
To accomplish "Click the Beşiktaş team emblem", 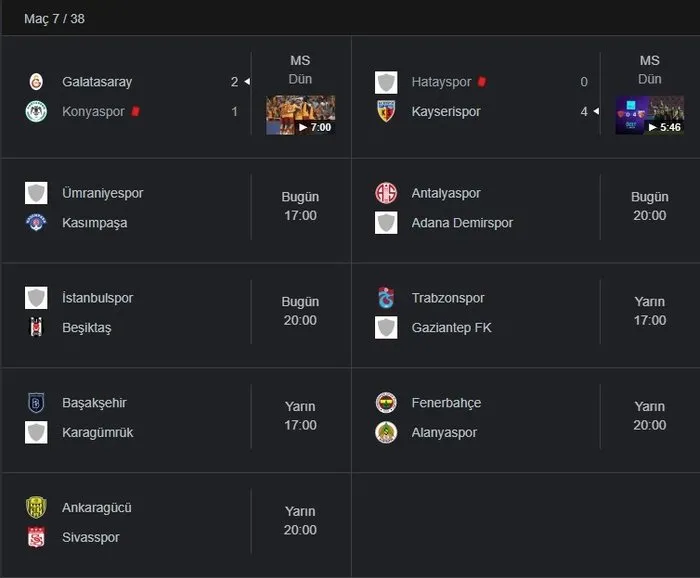I will coord(36,328).
